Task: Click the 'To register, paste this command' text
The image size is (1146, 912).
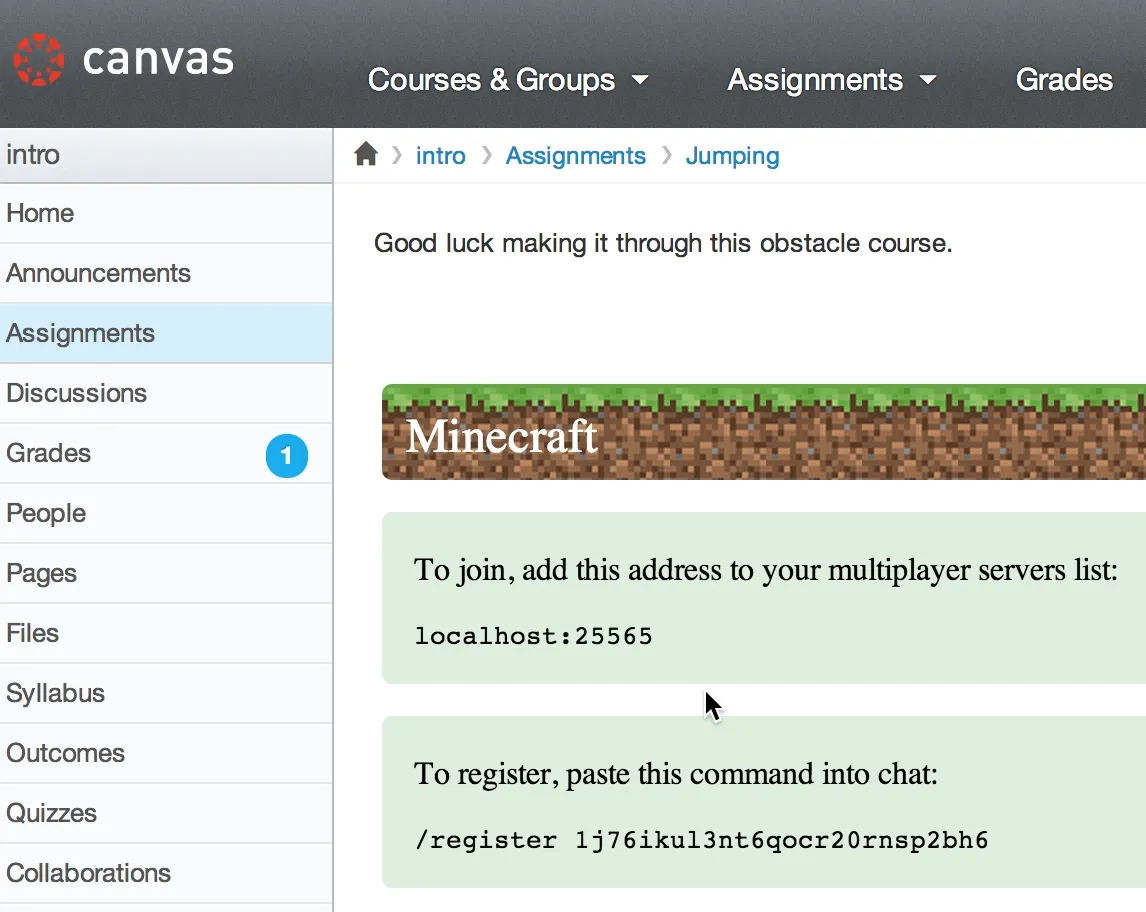Action: (x=675, y=774)
